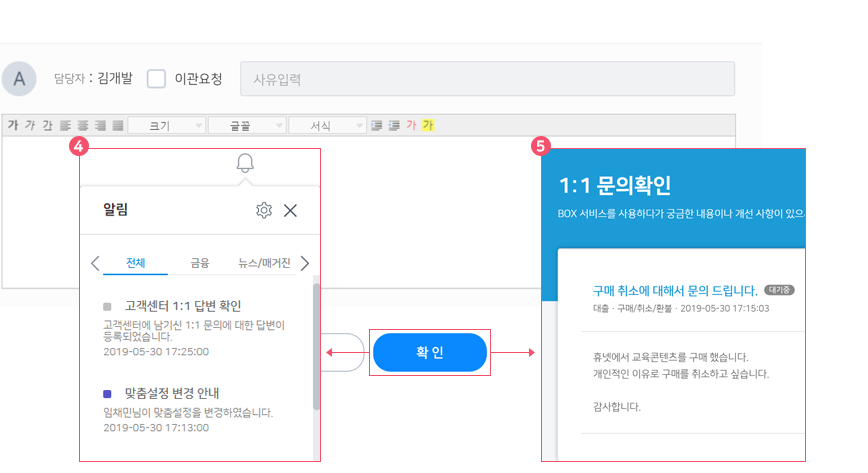Choose red font color (가)

(411, 125)
